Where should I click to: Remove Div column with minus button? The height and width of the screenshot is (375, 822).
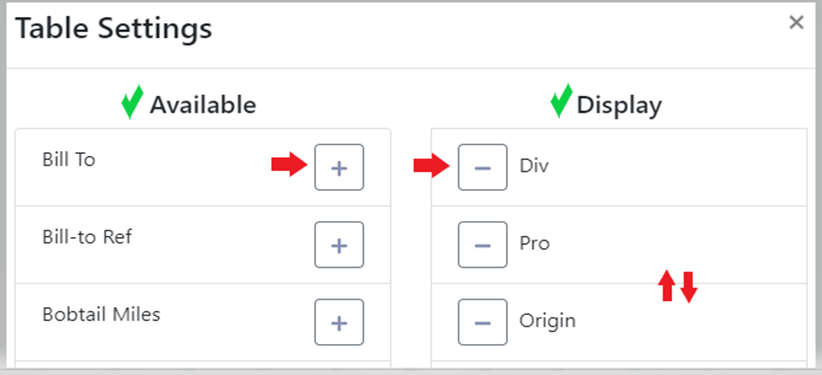tap(482, 167)
